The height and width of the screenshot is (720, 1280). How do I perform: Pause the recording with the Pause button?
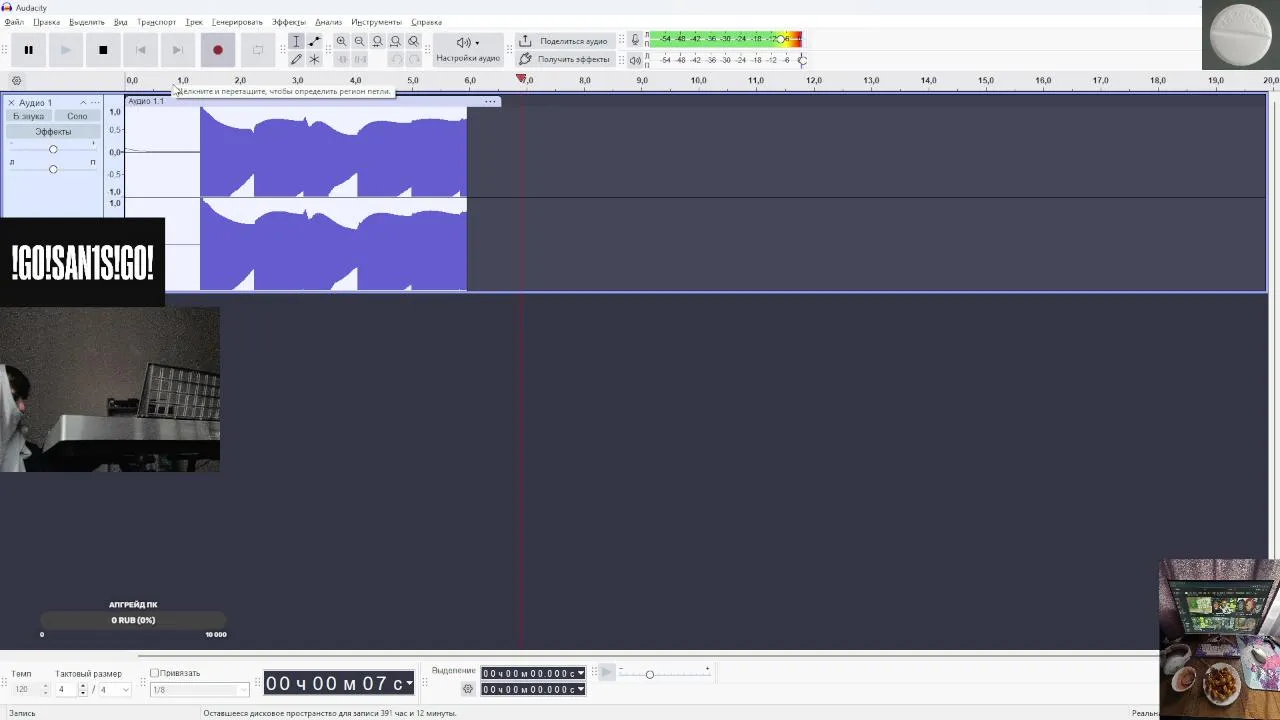(x=28, y=50)
